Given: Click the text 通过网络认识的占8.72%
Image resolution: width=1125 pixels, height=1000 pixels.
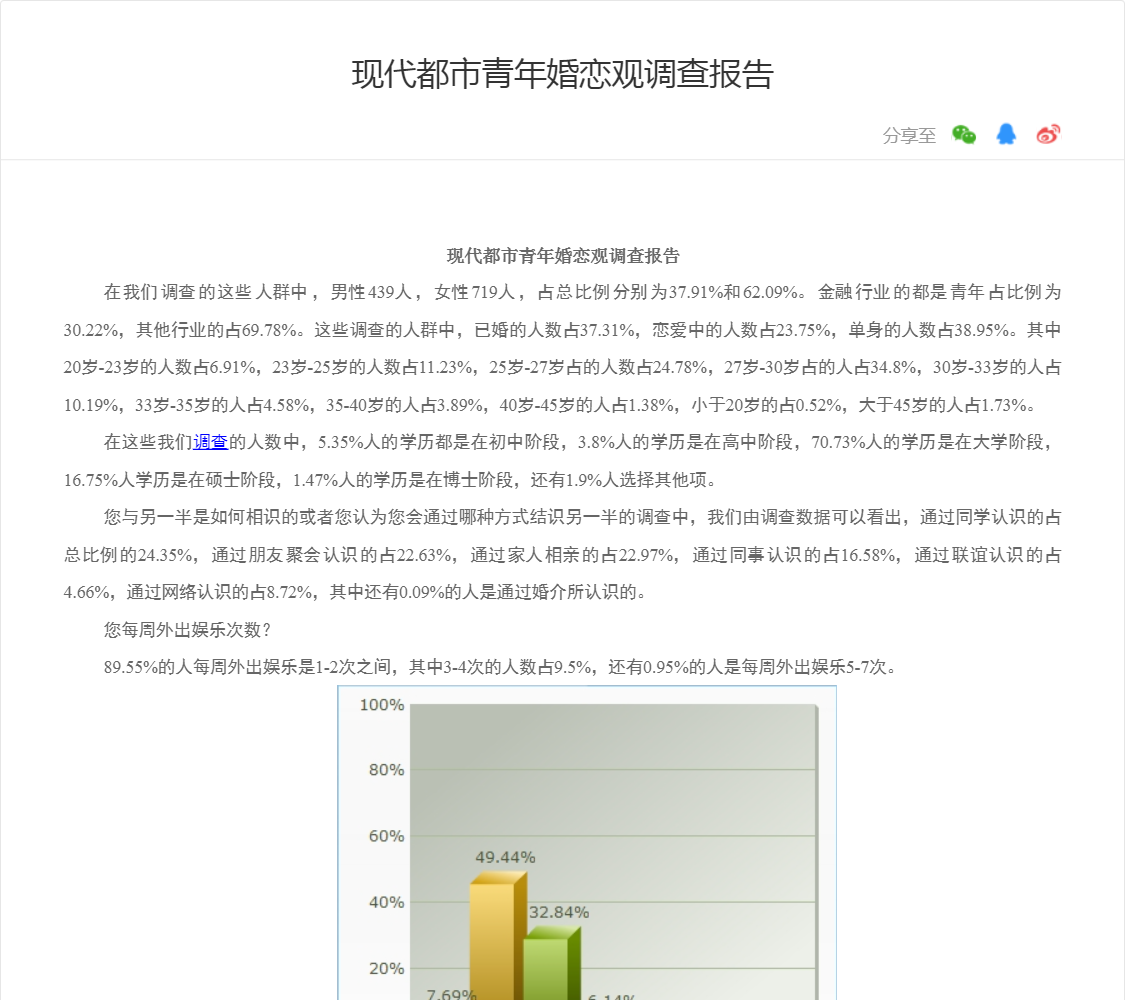Looking at the screenshot, I should pos(220,592).
